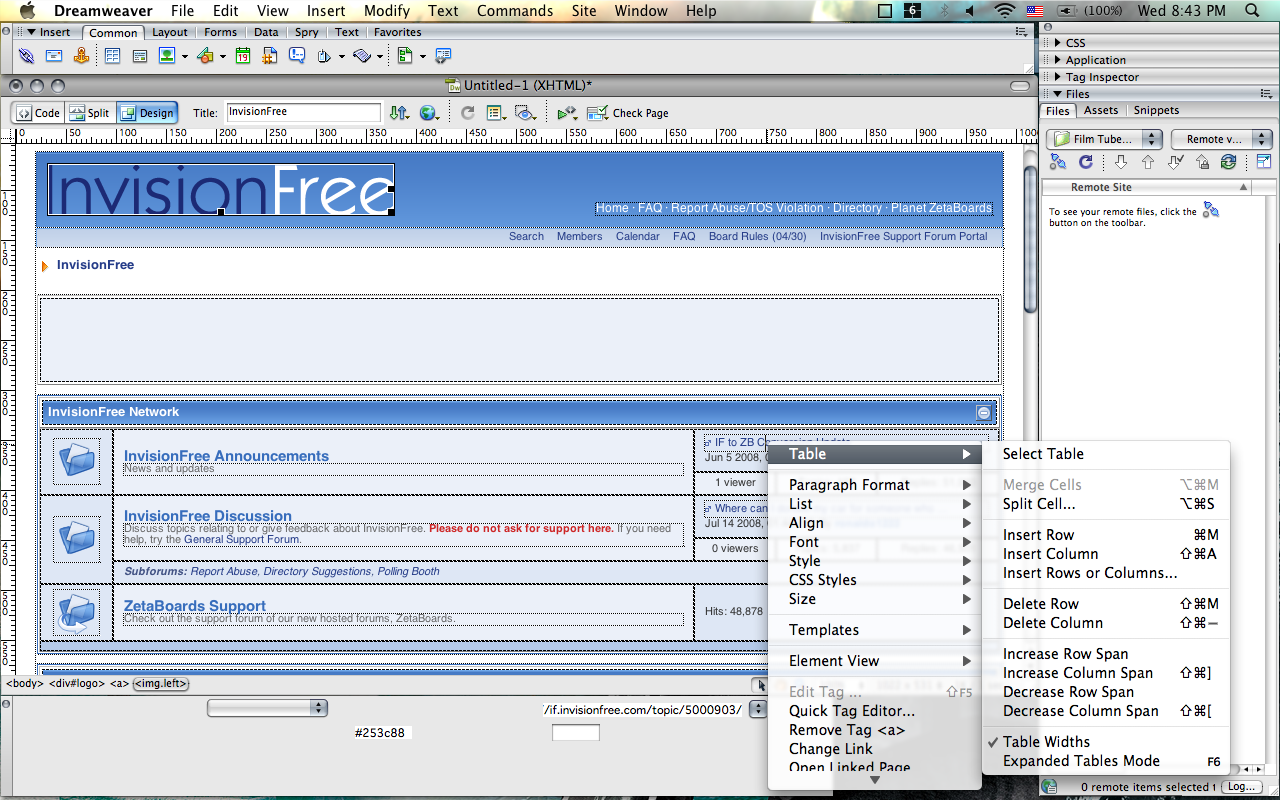Screen dimensions: 1280x800
Task: Enable Expanded Tables Mode
Action: [x=1105, y=761]
